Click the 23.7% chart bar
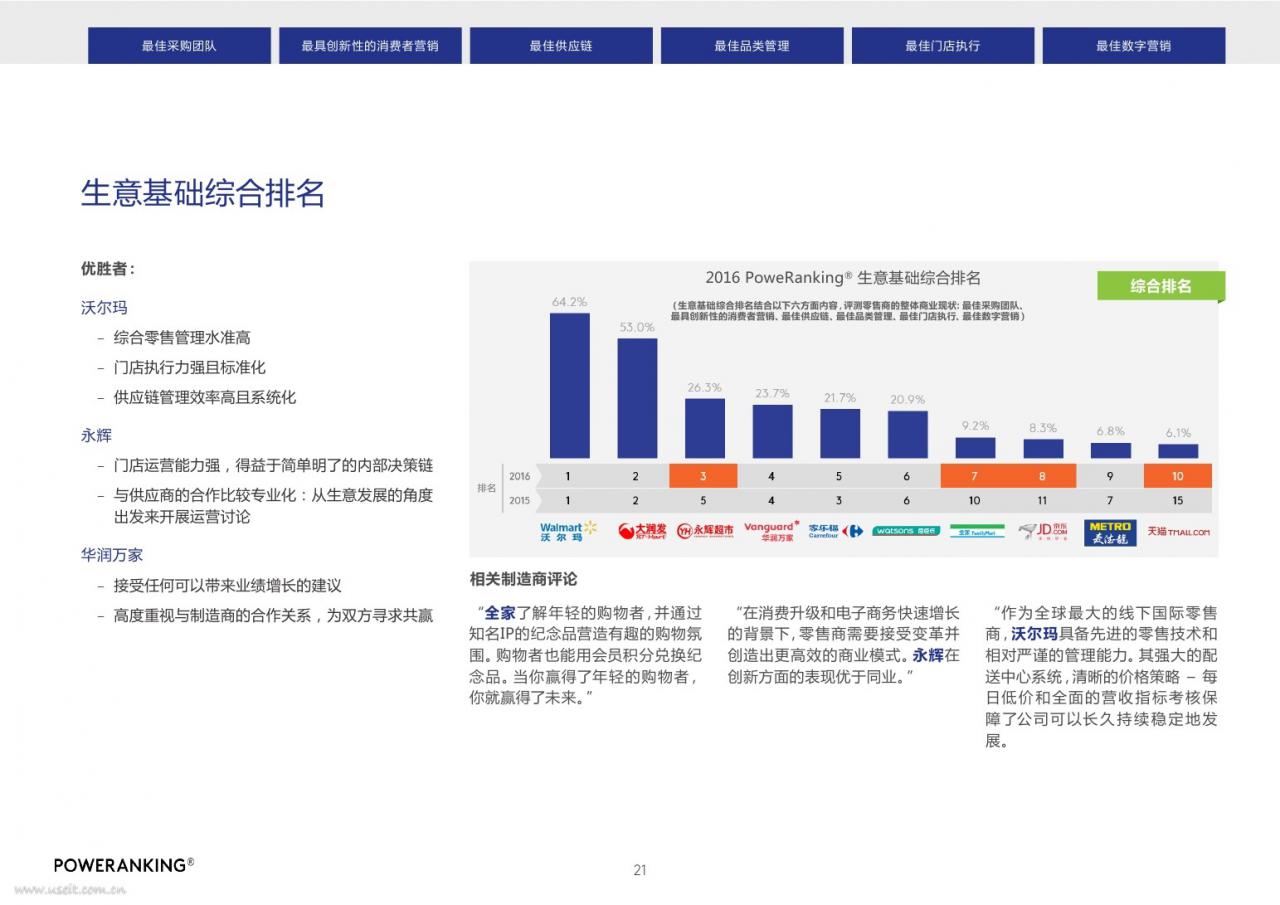The width and height of the screenshot is (1280, 905). 772,431
